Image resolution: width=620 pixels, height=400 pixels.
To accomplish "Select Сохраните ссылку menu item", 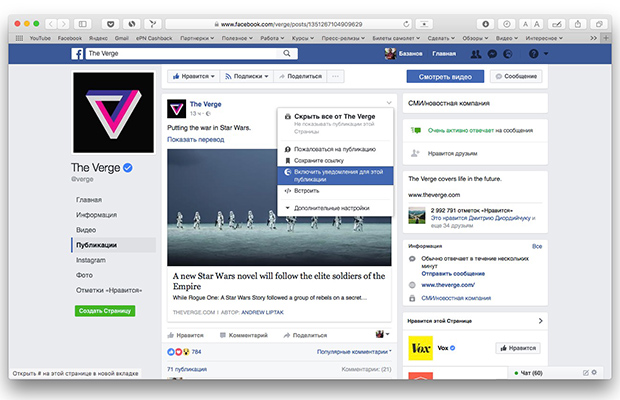I will pyautogui.click(x=335, y=160).
